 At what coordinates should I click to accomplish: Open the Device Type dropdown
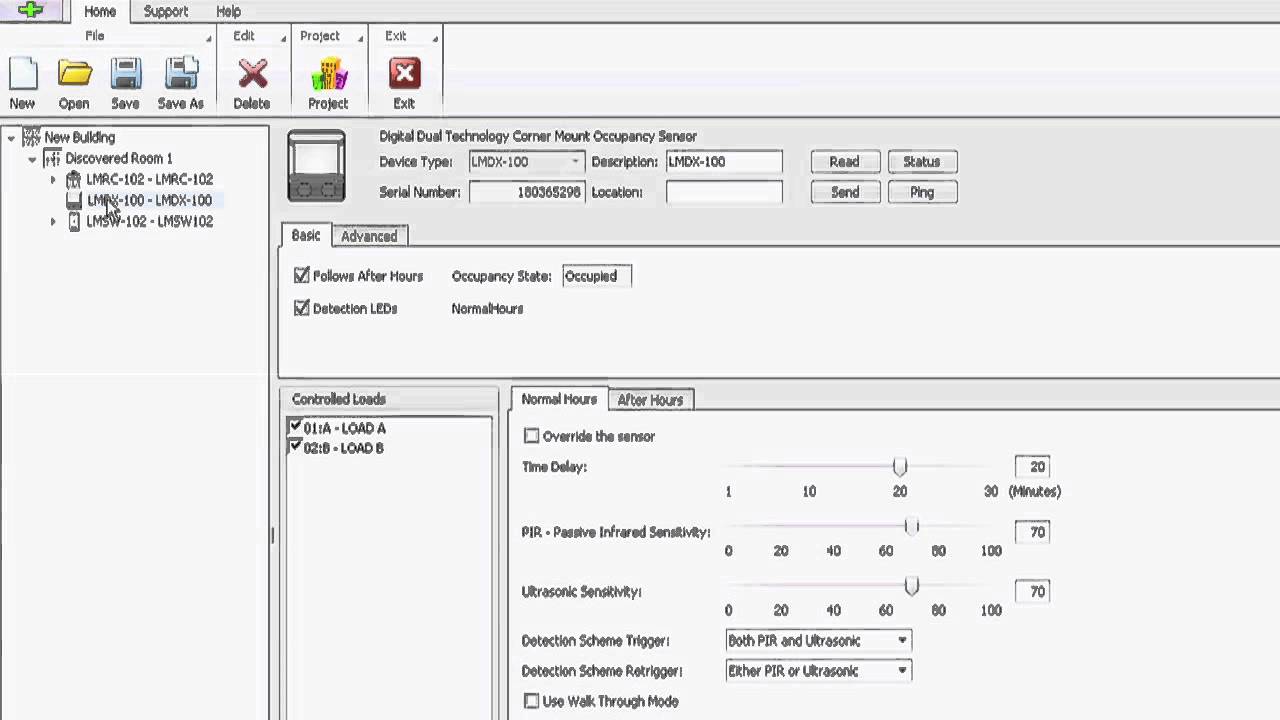575,161
